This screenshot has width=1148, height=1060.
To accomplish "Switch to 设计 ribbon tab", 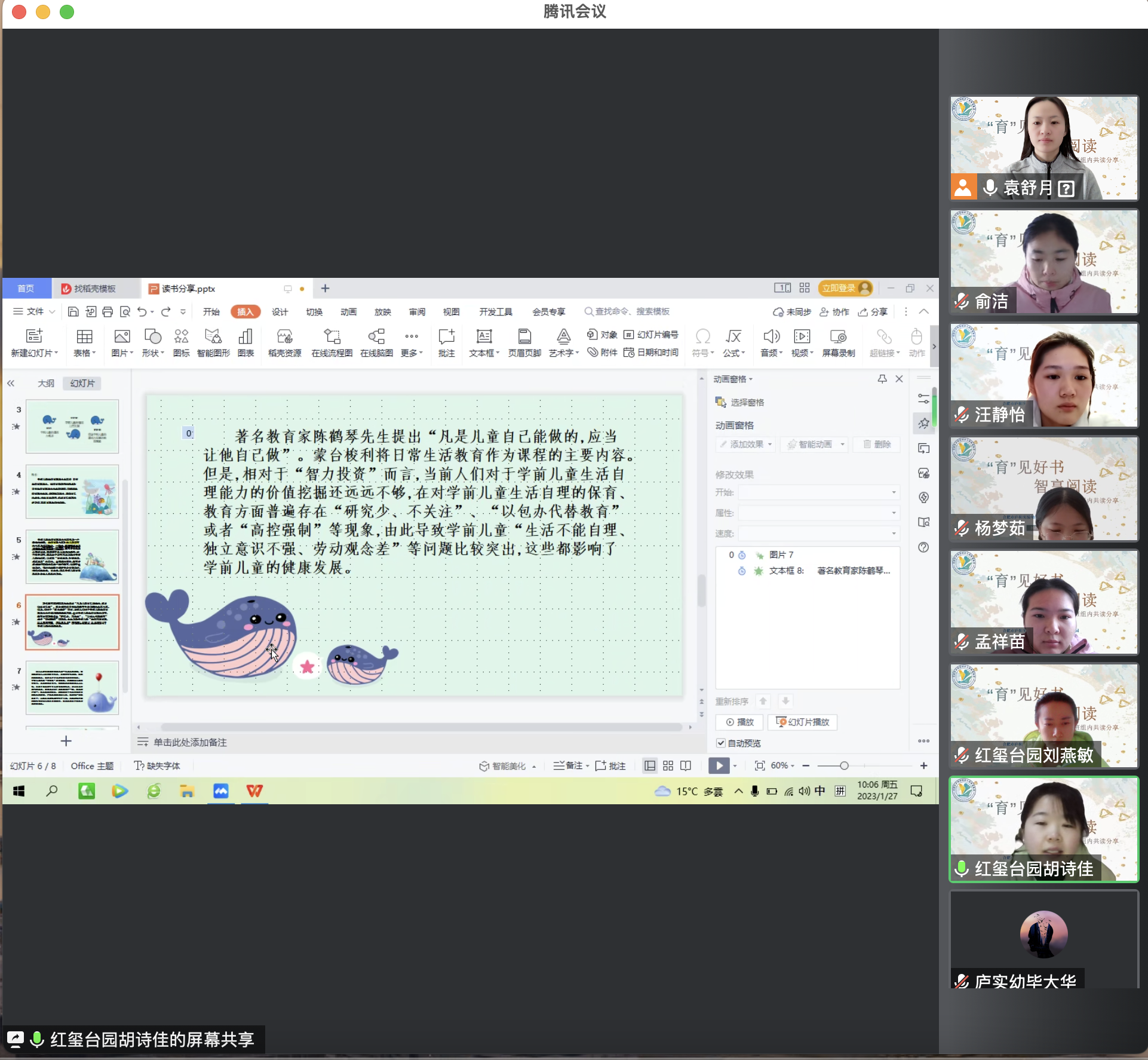I will (280, 311).
